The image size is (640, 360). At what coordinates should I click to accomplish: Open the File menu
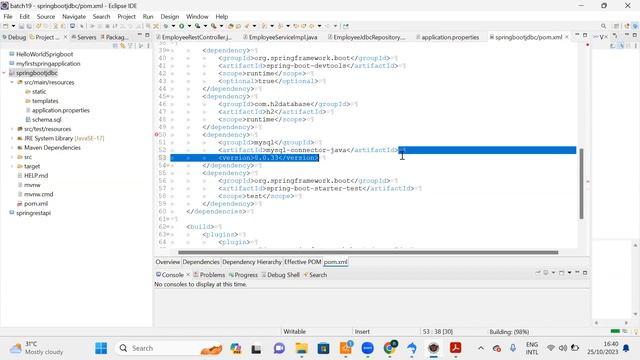(x=8, y=16)
